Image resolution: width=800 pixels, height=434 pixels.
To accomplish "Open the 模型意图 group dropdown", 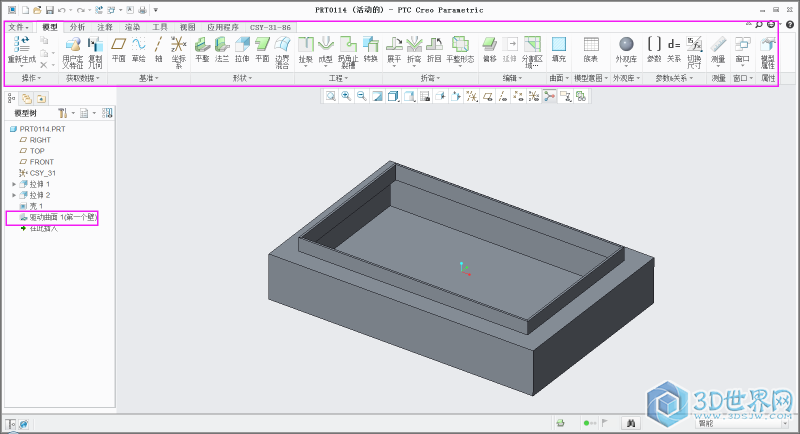I will coord(591,78).
